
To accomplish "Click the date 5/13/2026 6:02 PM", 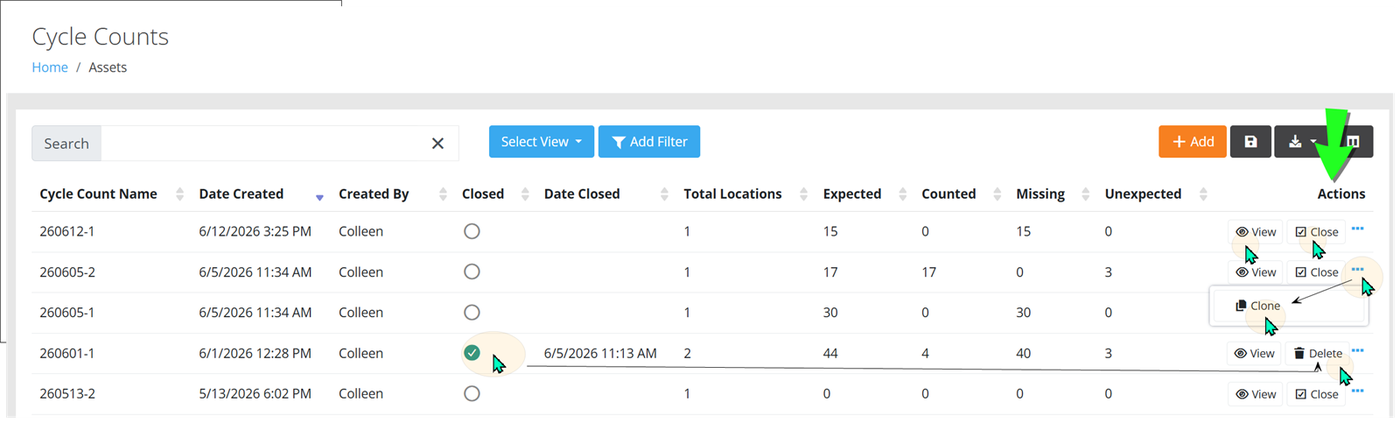I will (255, 394).
